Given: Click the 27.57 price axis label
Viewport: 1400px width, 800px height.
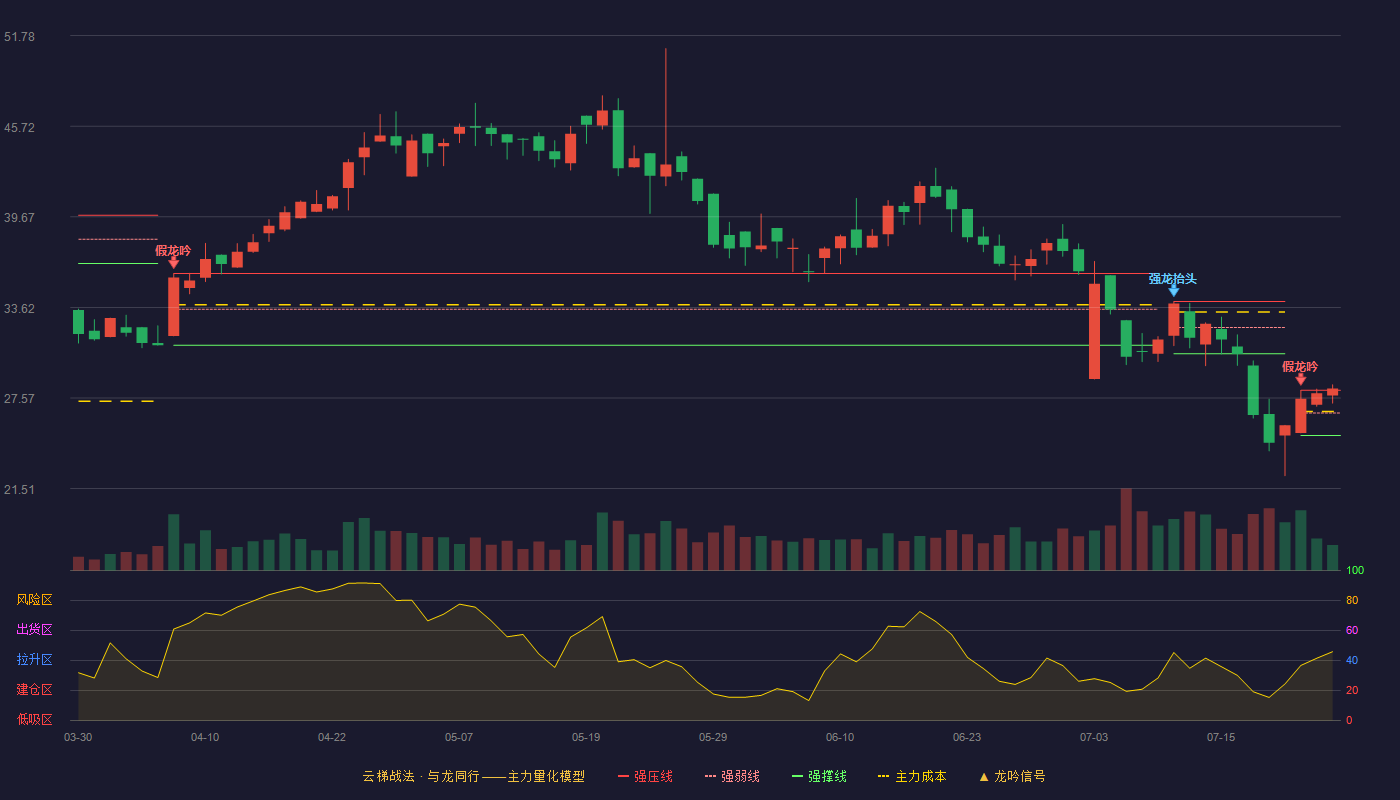Looking at the screenshot, I should pyautogui.click(x=19, y=399).
